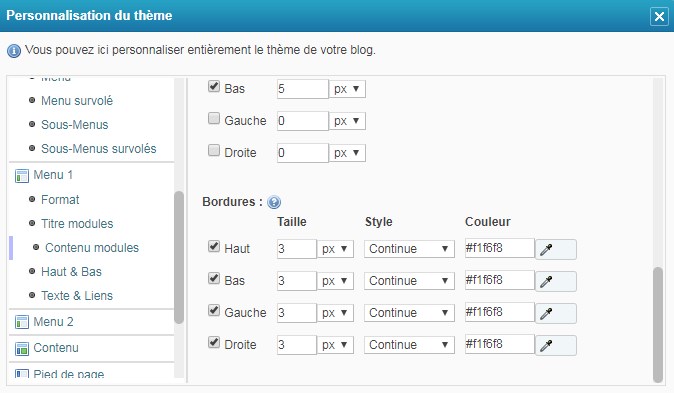Click the Gauche margin value field showing 0
Viewport: 674px width, 393px height.
303,121
